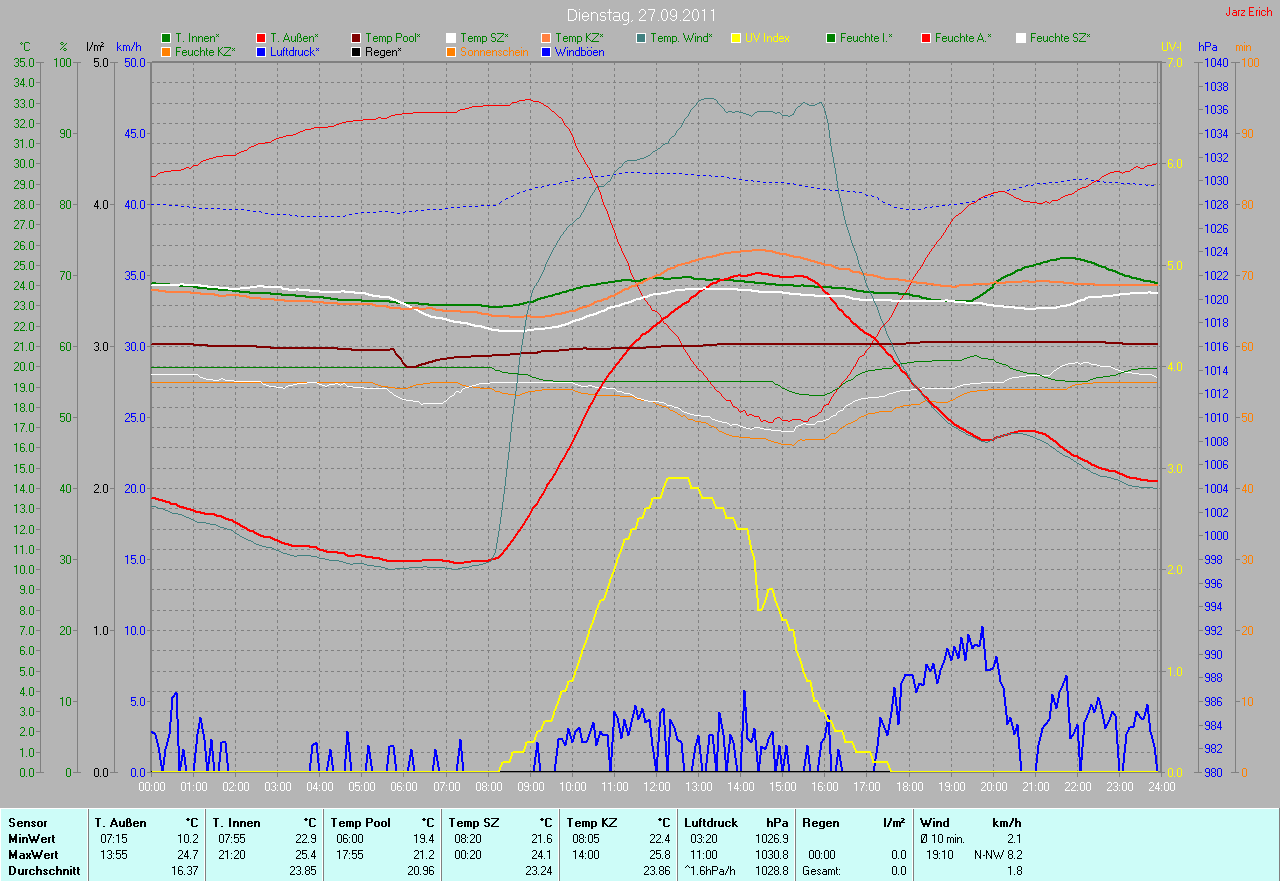The image size is (1280, 881).
Task: Select the 'Feuchte I.*' legend label
Action: tap(866, 38)
